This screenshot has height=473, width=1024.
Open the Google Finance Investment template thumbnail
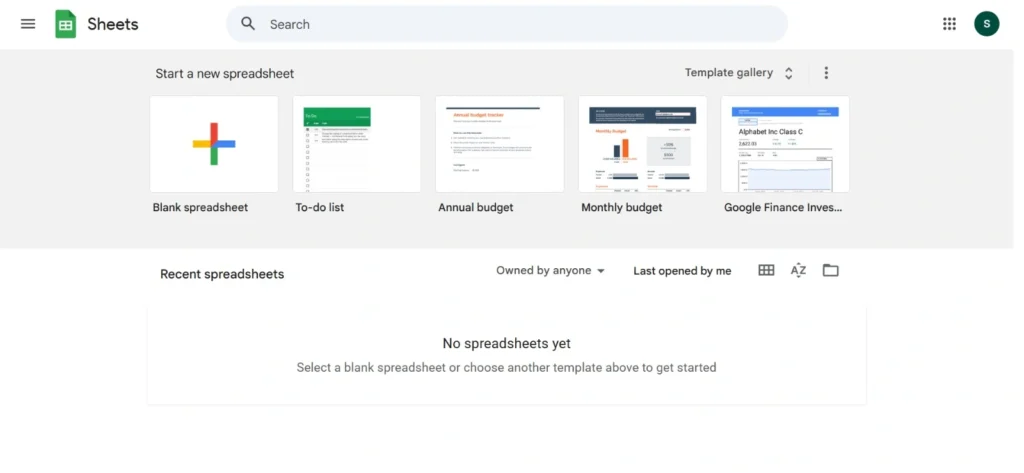tap(785, 144)
